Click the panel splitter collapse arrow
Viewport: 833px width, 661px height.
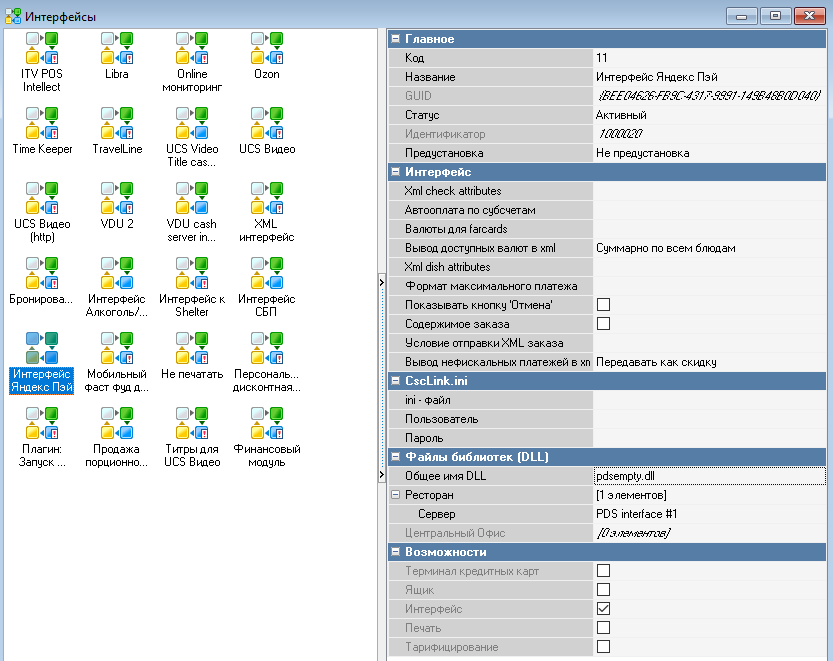[x=381, y=283]
